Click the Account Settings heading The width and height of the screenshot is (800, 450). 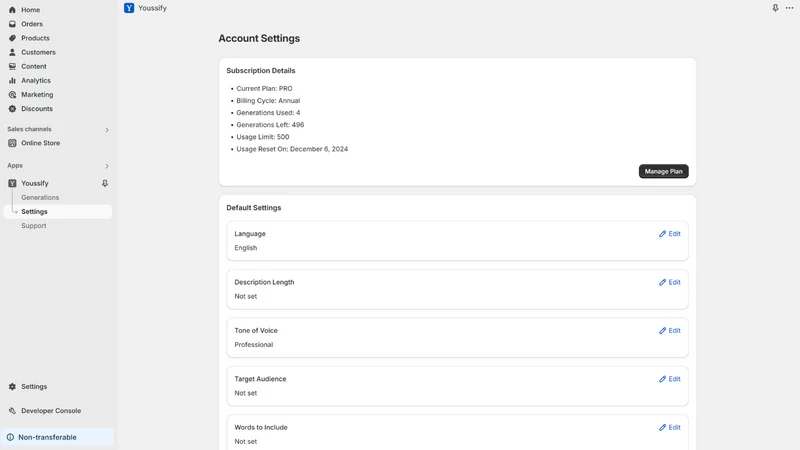(x=259, y=38)
